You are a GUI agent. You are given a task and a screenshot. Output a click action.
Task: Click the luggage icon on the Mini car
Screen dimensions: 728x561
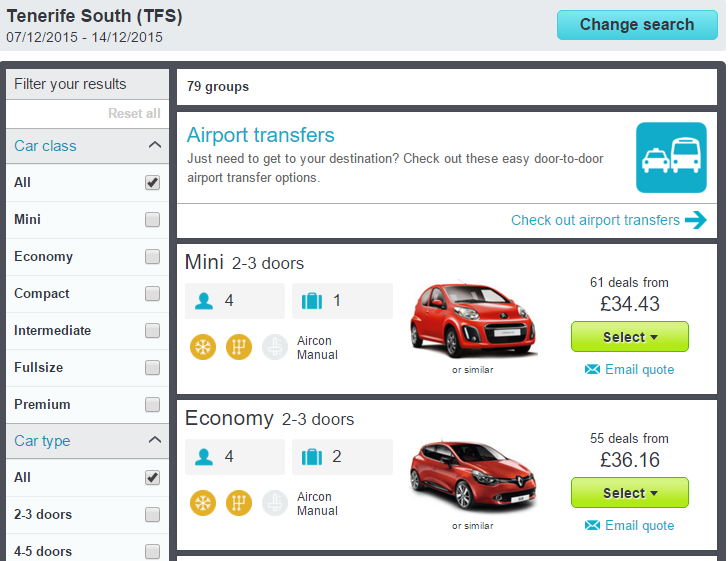click(x=311, y=301)
